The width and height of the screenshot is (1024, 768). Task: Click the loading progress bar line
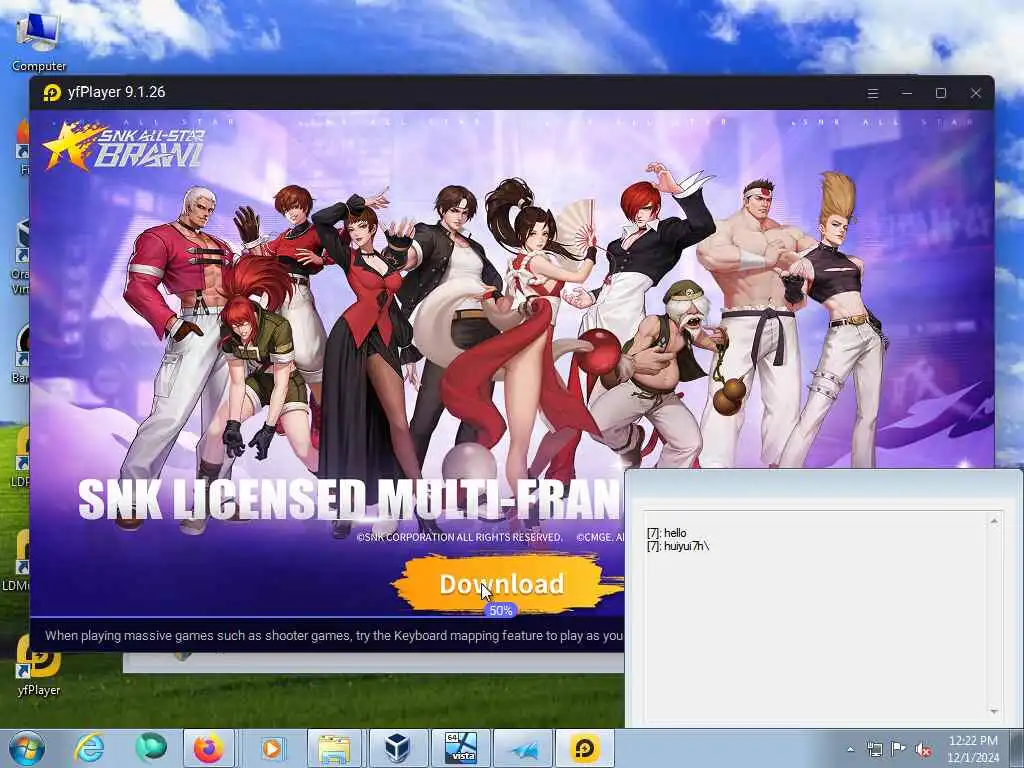327,616
